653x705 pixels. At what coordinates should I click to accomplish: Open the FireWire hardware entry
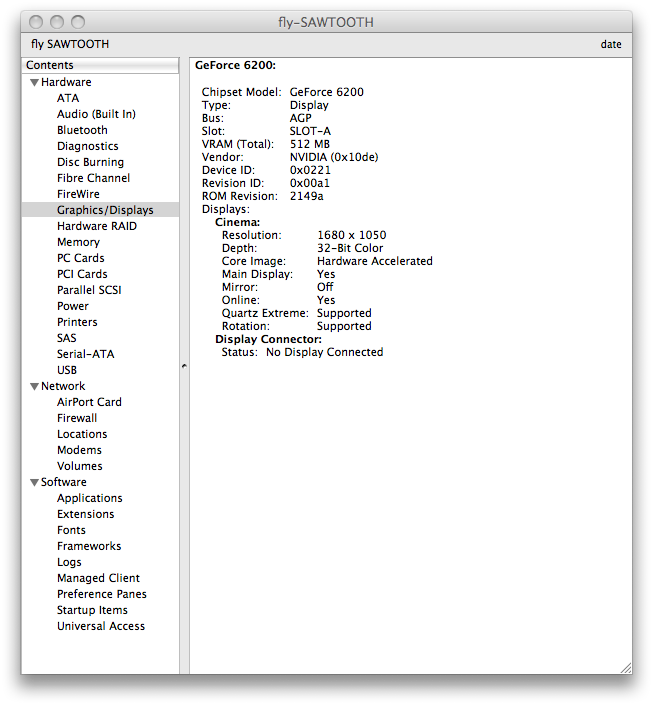[78, 194]
